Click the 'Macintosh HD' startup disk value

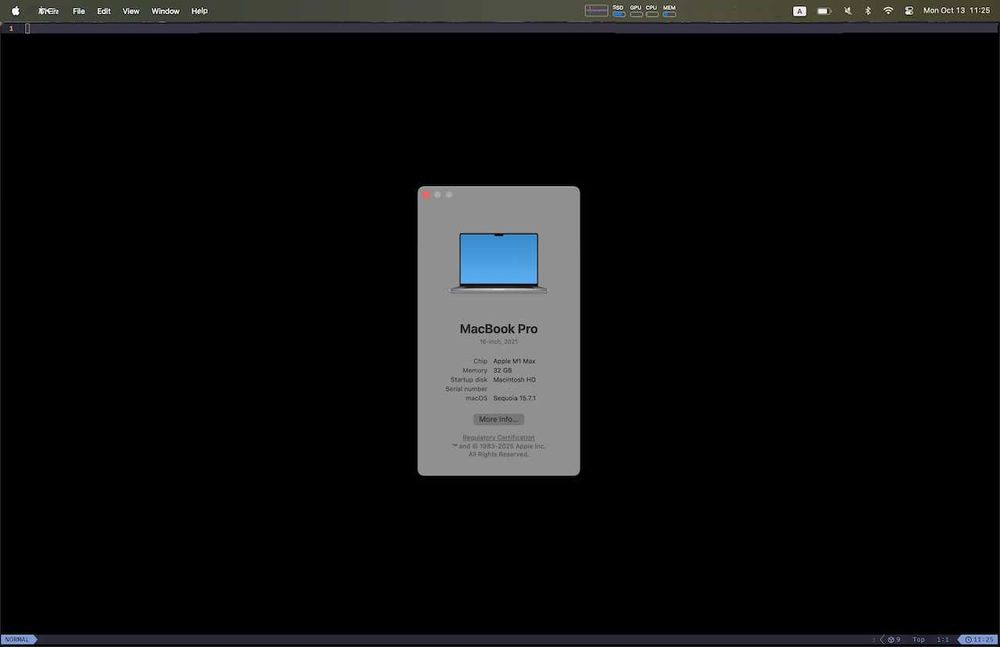(514, 380)
